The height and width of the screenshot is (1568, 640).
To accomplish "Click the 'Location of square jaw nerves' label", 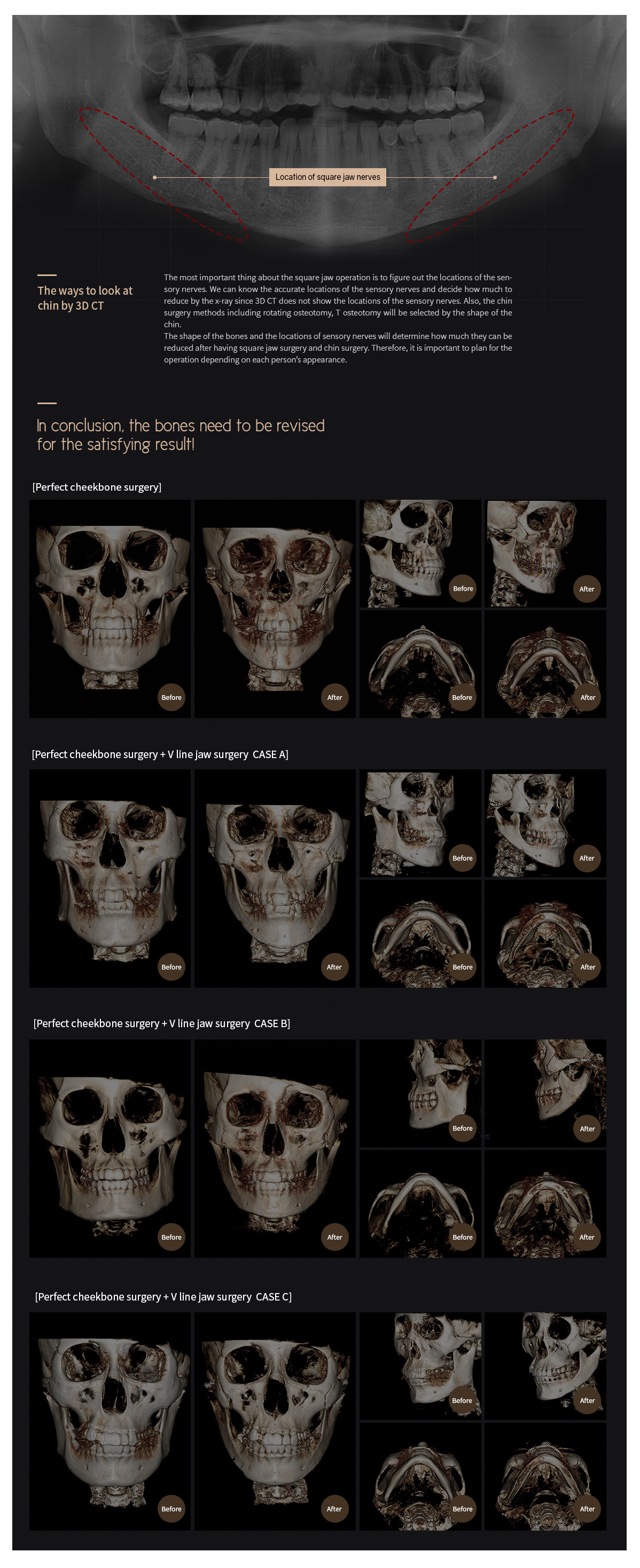I will click(x=327, y=177).
